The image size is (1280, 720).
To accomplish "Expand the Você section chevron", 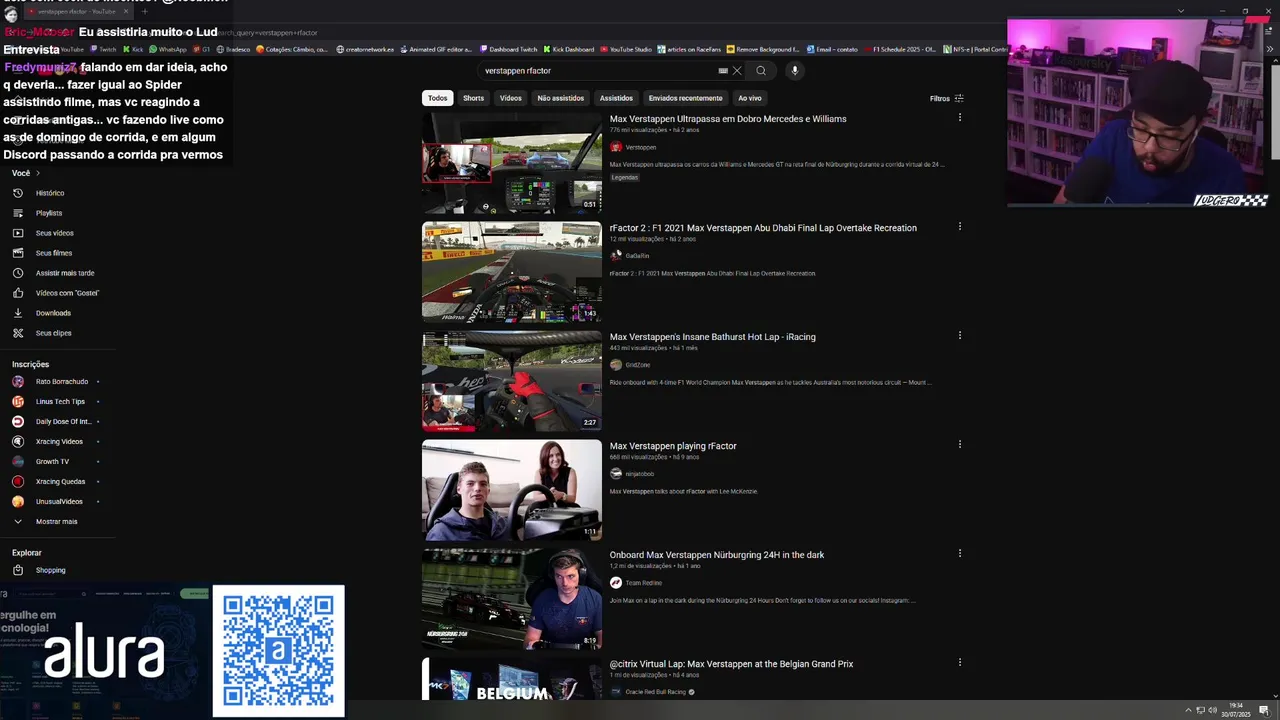I will pyautogui.click(x=38, y=173).
